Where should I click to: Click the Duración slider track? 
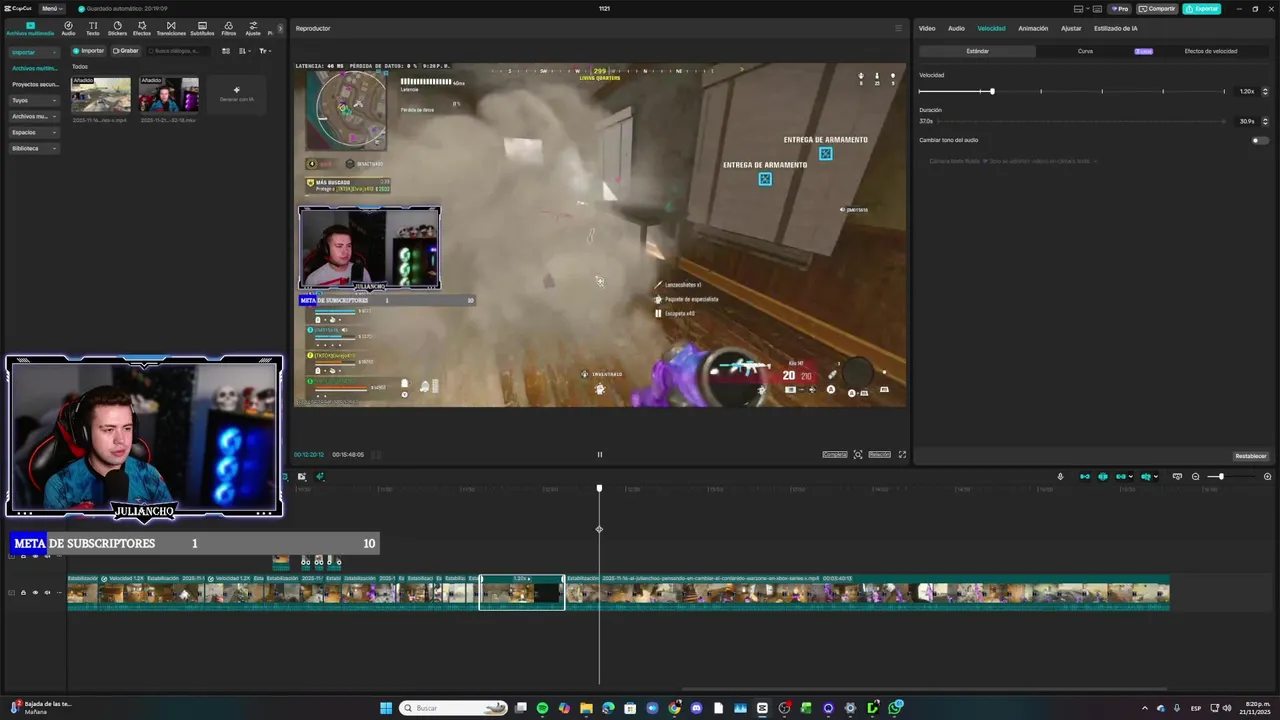pyautogui.click(x=1082, y=121)
